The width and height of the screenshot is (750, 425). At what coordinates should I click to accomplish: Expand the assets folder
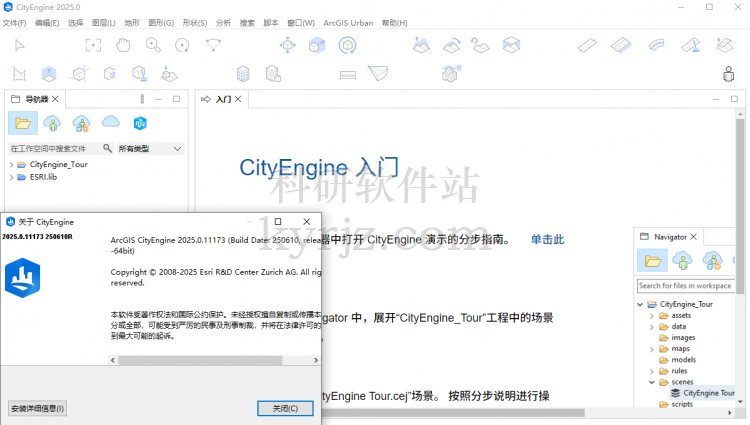point(651,316)
